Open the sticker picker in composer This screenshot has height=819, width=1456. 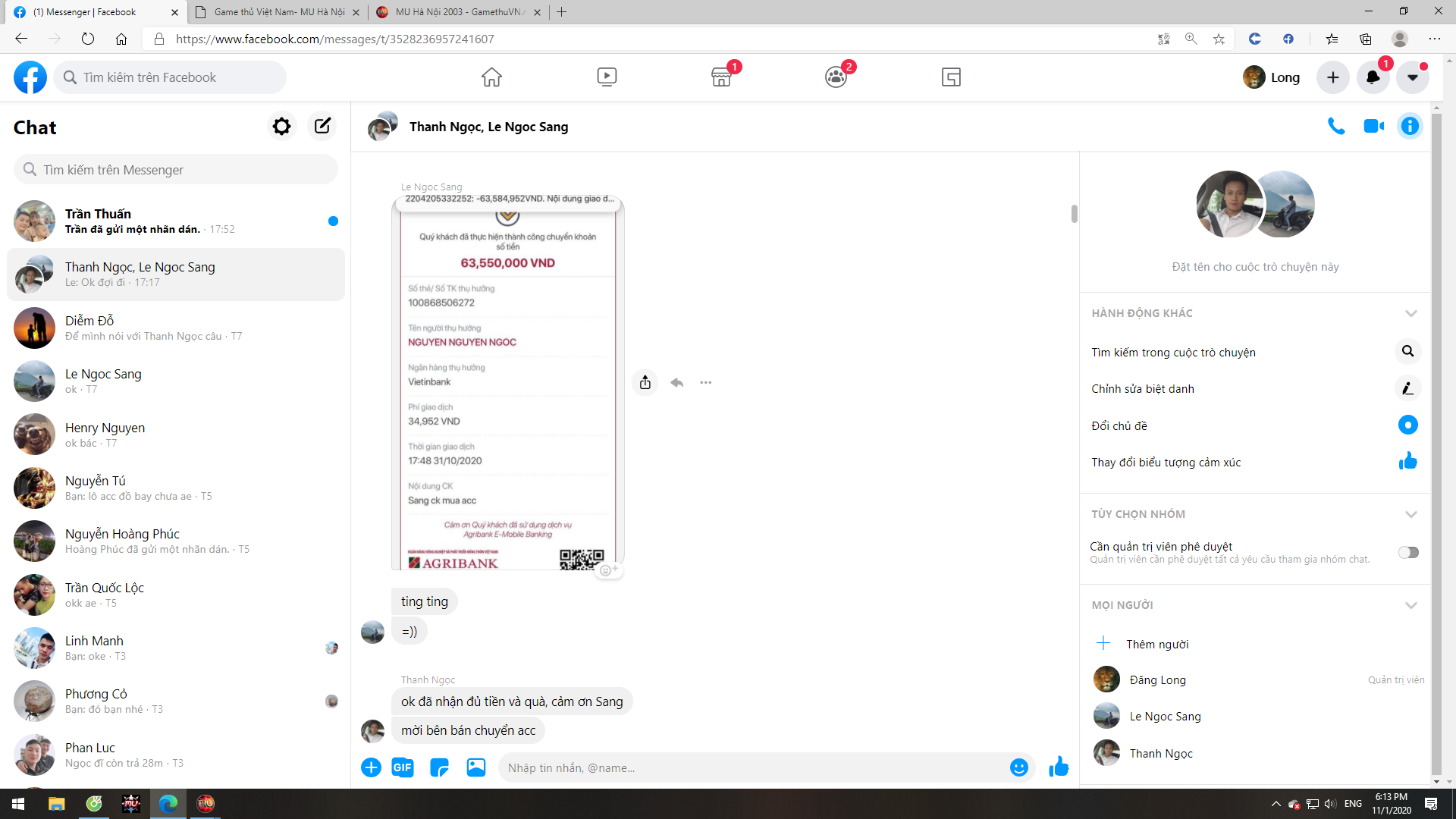(439, 767)
